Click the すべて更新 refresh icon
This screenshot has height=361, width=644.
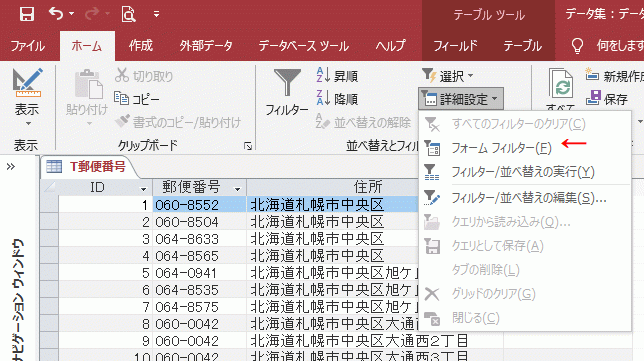coord(561,84)
